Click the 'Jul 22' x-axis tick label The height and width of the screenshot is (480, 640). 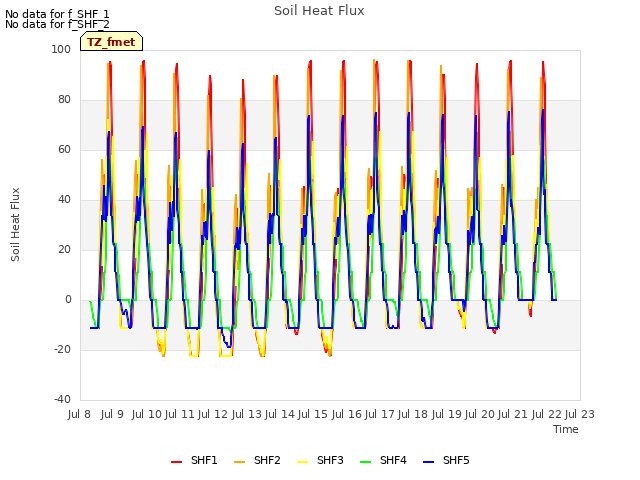547,414
